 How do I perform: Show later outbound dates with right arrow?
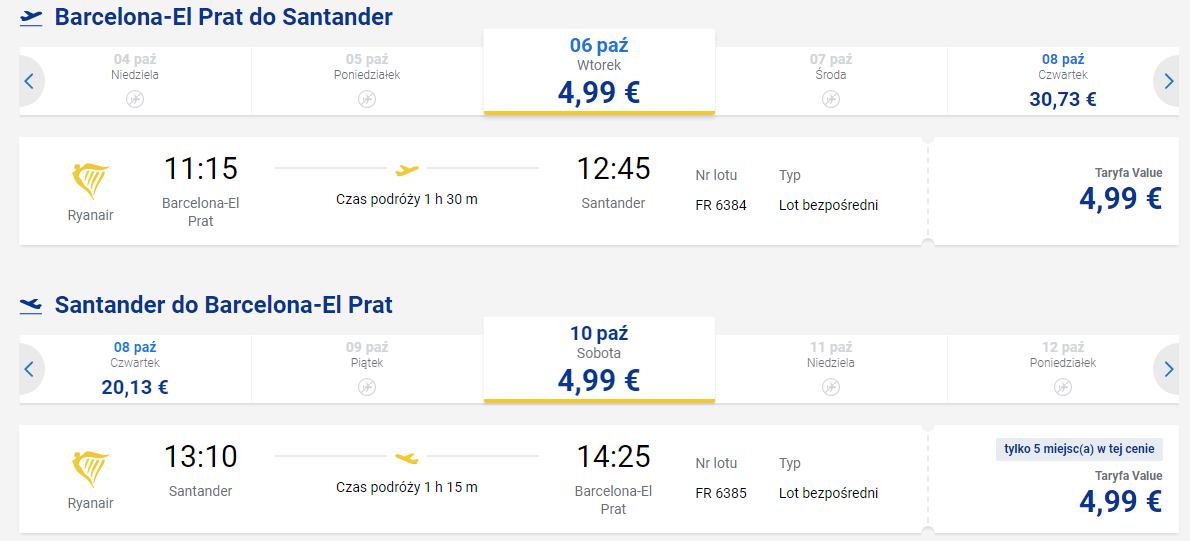(x=1166, y=80)
